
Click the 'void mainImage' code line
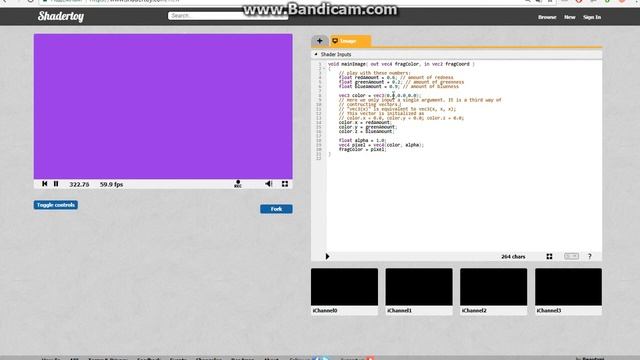(401, 64)
